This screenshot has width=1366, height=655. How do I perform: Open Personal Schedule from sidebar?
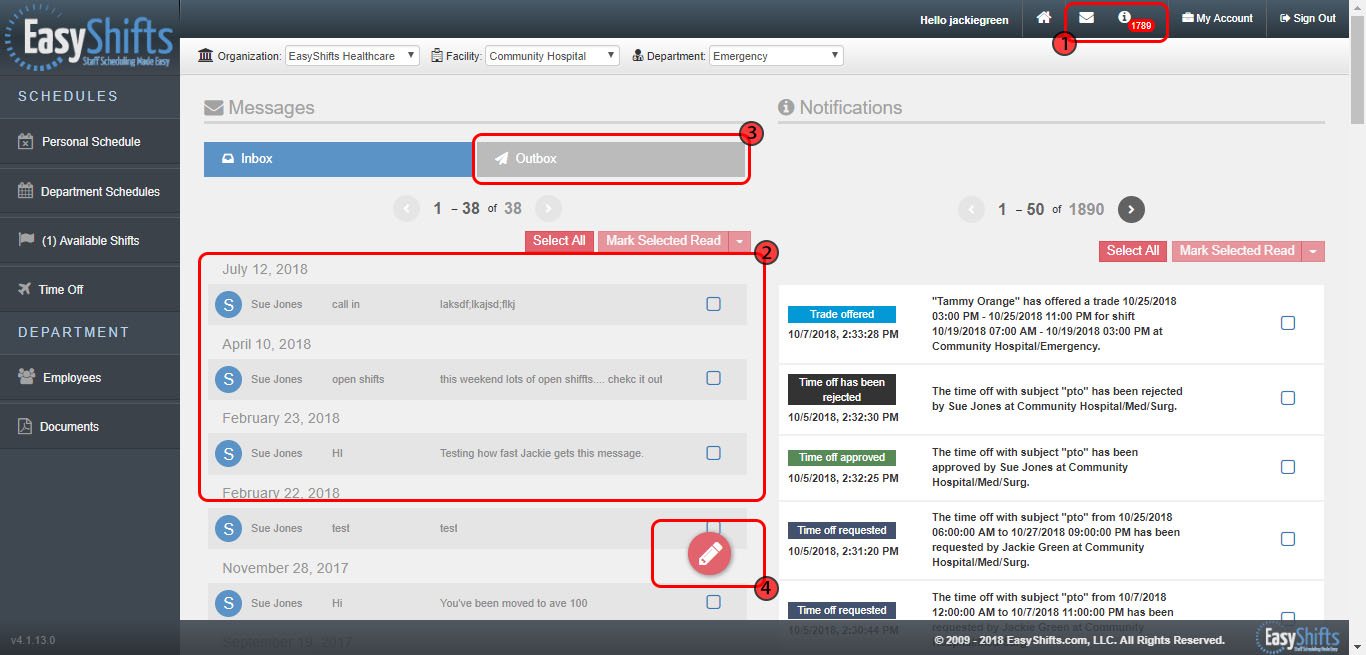90,142
